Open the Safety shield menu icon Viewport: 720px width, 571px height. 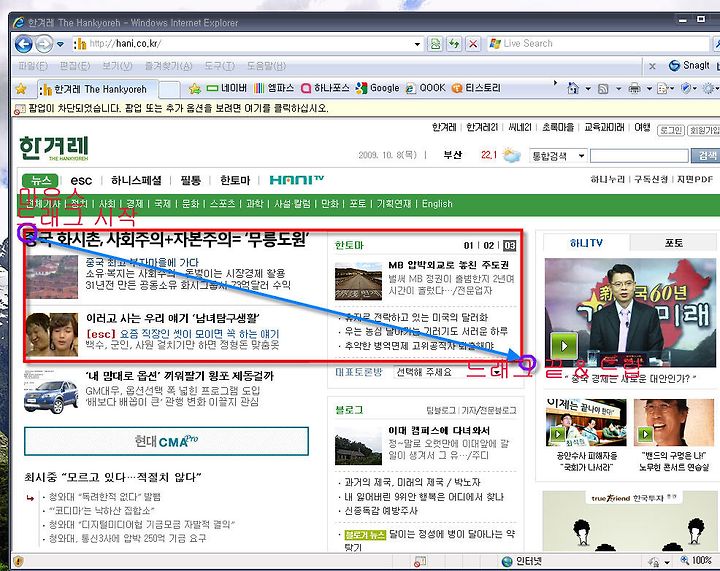point(688,89)
